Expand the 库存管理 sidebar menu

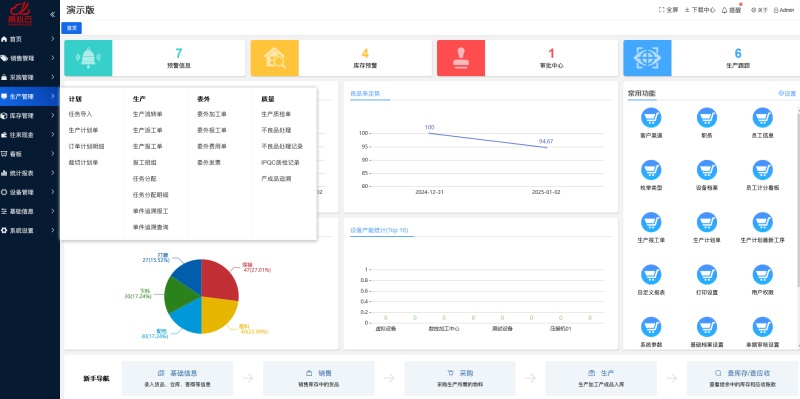(30, 116)
